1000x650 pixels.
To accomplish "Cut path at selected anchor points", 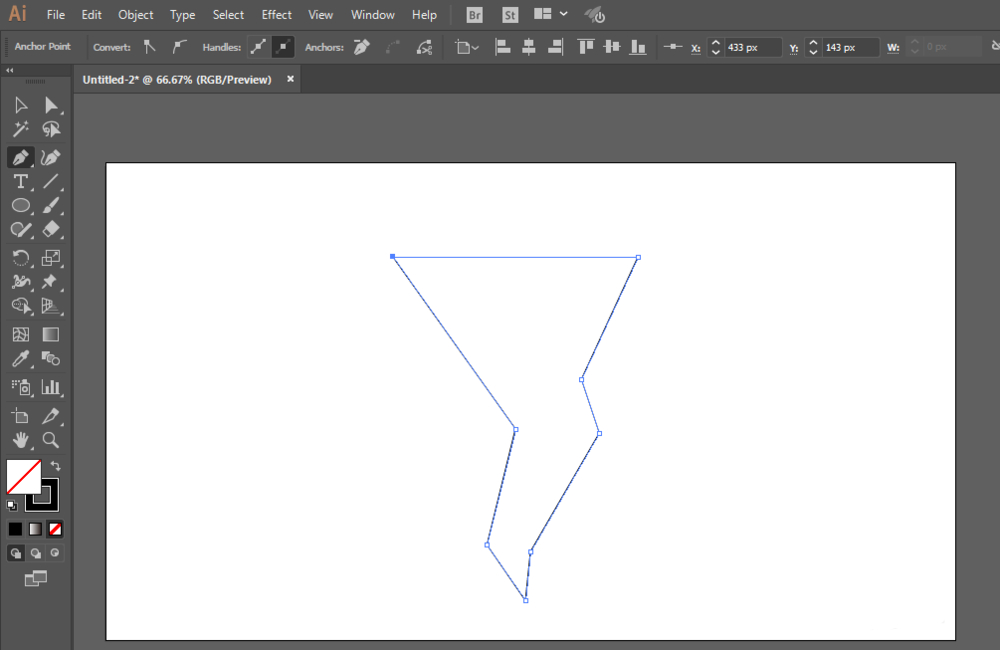I will pos(424,47).
